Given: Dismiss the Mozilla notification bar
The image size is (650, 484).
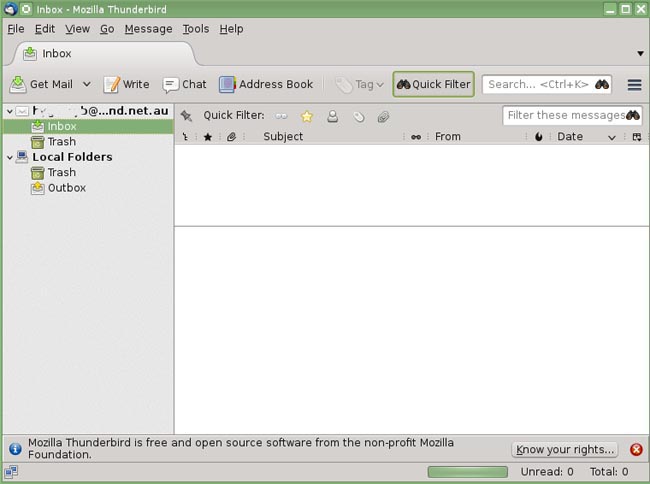Looking at the screenshot, I should (x=636, y=449).
